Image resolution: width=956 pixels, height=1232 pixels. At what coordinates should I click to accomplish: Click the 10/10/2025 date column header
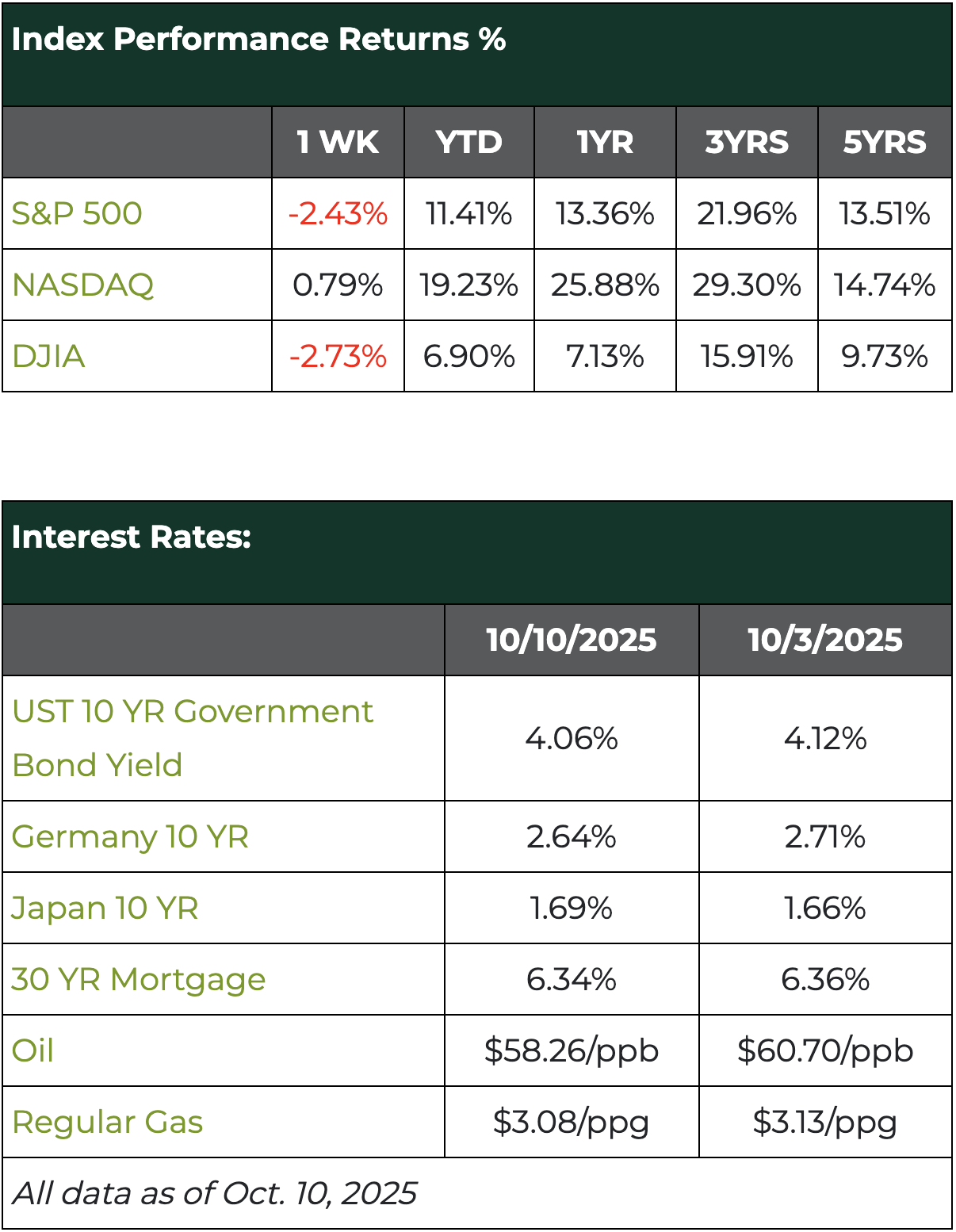571,640
